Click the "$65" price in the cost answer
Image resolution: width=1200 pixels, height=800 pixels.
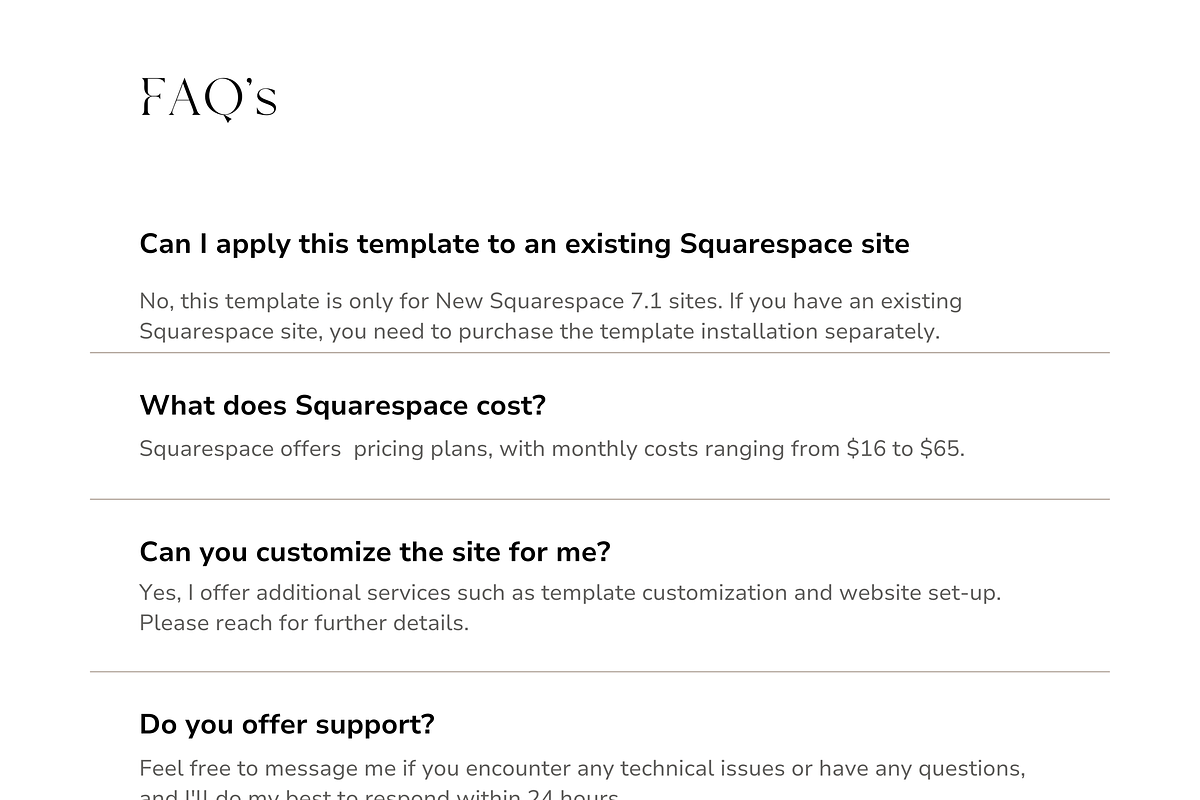(x=941, y=449)
